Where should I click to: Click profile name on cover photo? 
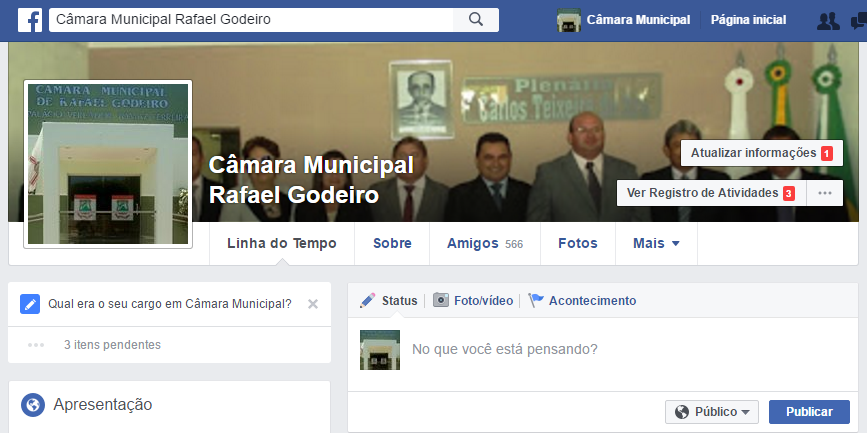pyautogui.click(x=311, y=180)
